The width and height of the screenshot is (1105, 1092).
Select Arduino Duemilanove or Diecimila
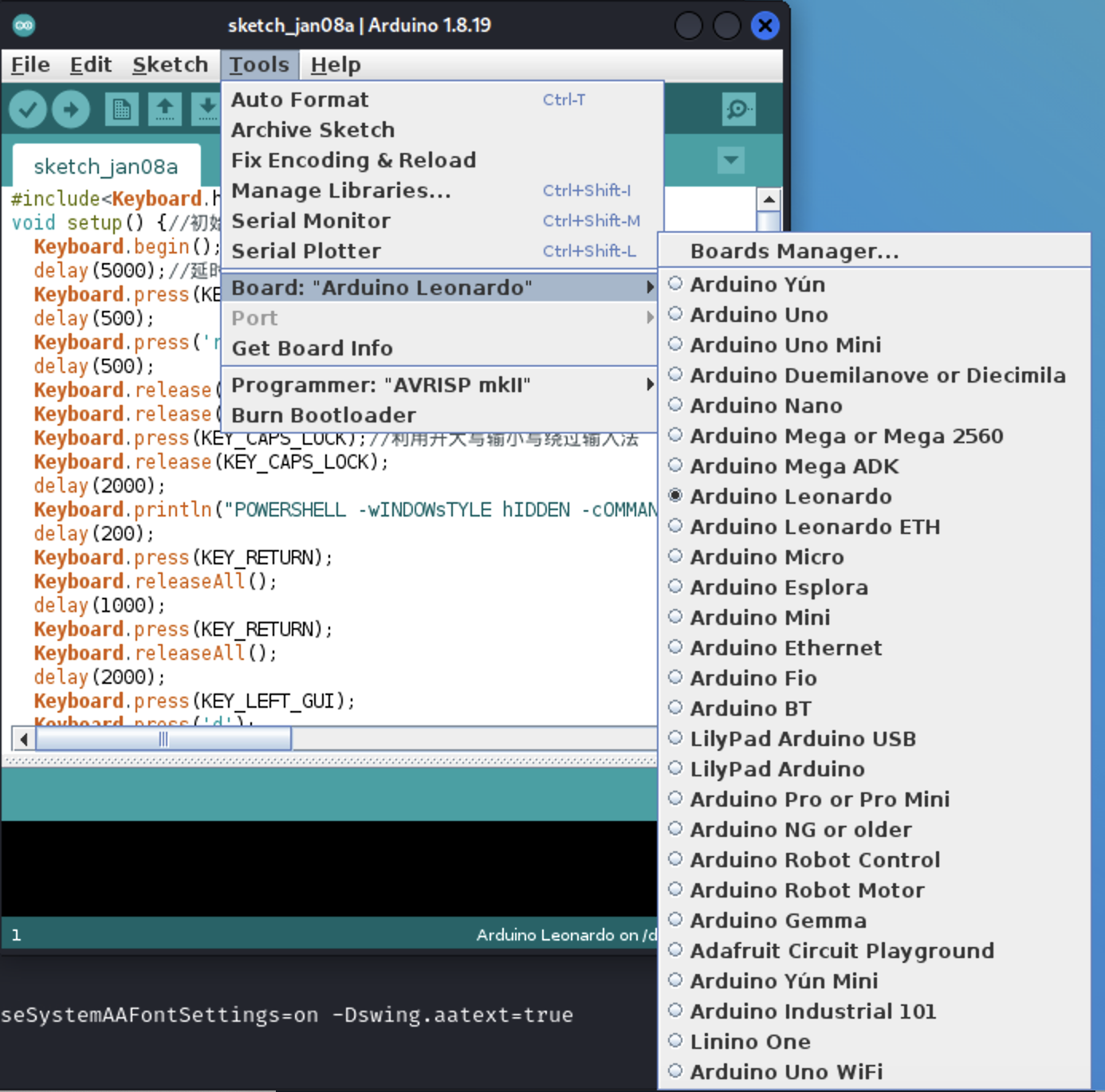tap(875, 375)
